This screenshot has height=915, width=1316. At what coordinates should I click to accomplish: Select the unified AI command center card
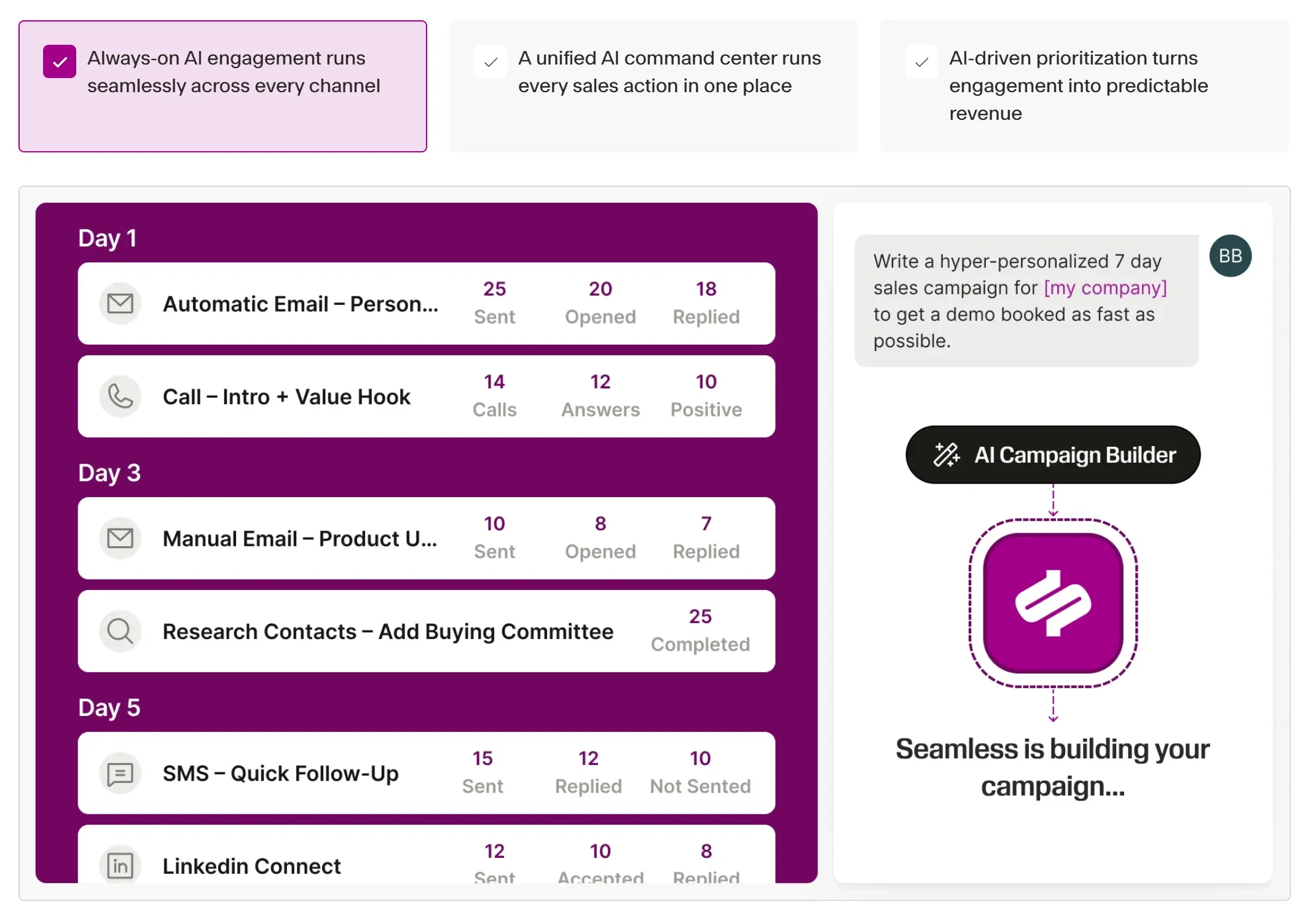click(653, 86)
